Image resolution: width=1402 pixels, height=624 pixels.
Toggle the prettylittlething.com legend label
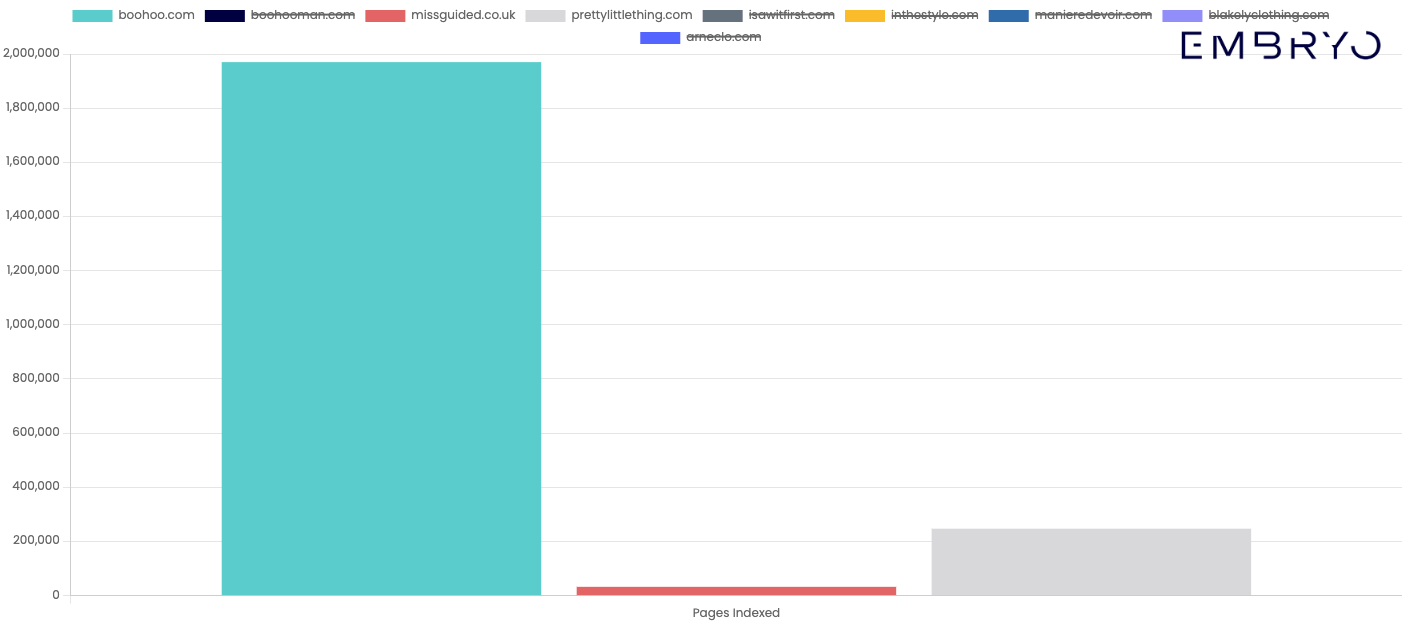(632, 15)
